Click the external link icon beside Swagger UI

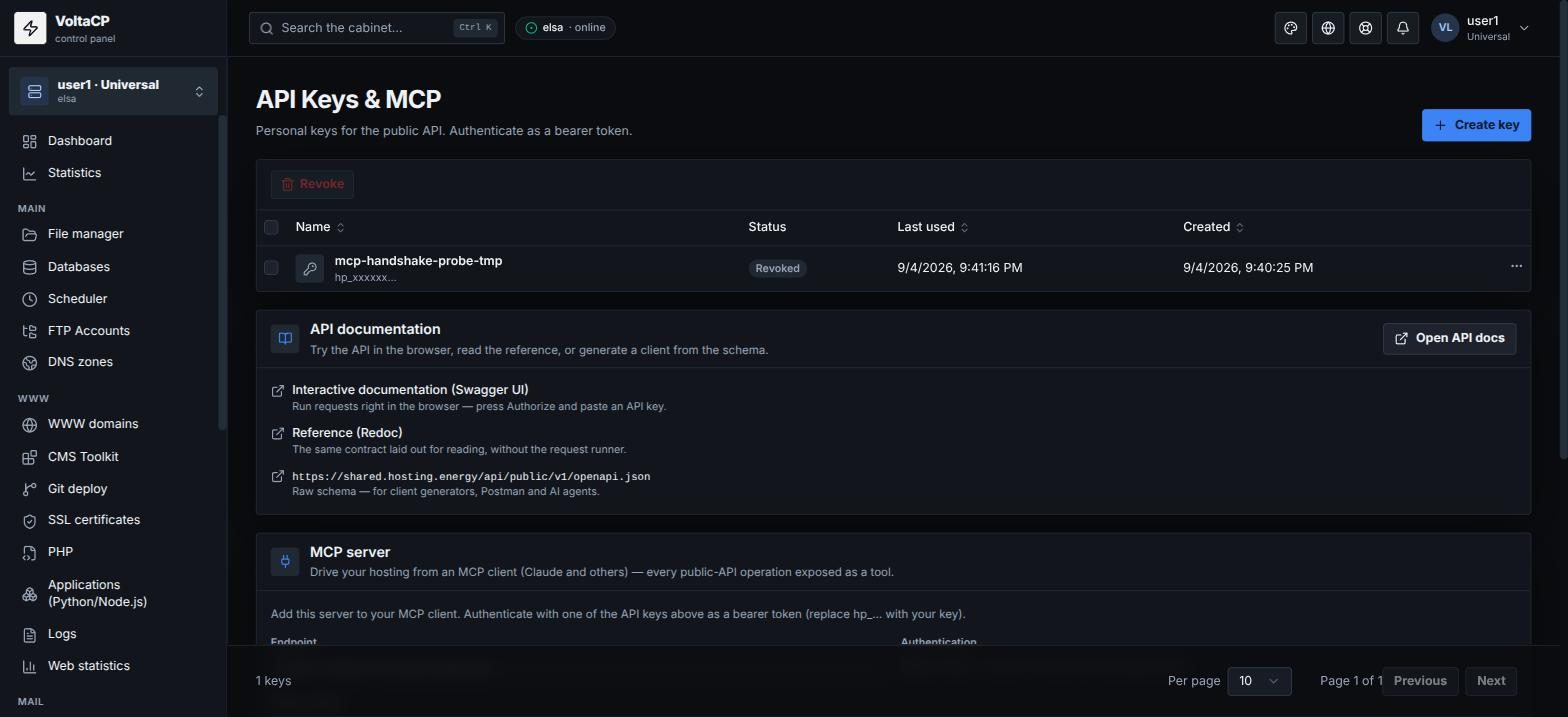278,390
